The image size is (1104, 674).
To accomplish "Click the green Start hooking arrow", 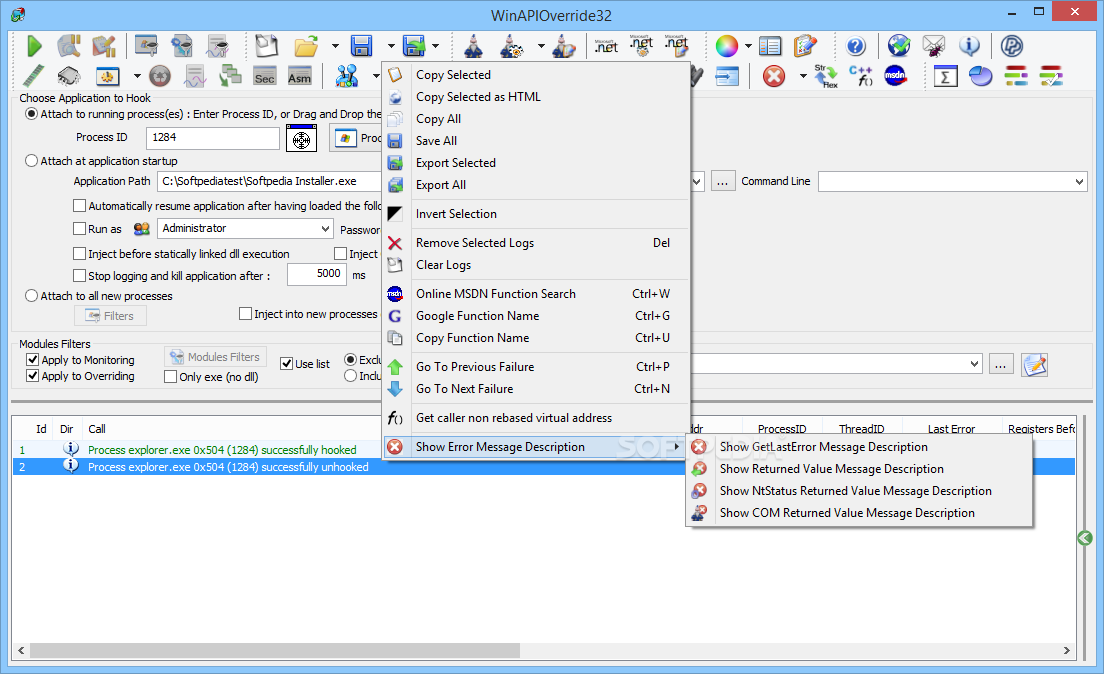I will pos(34,46).
